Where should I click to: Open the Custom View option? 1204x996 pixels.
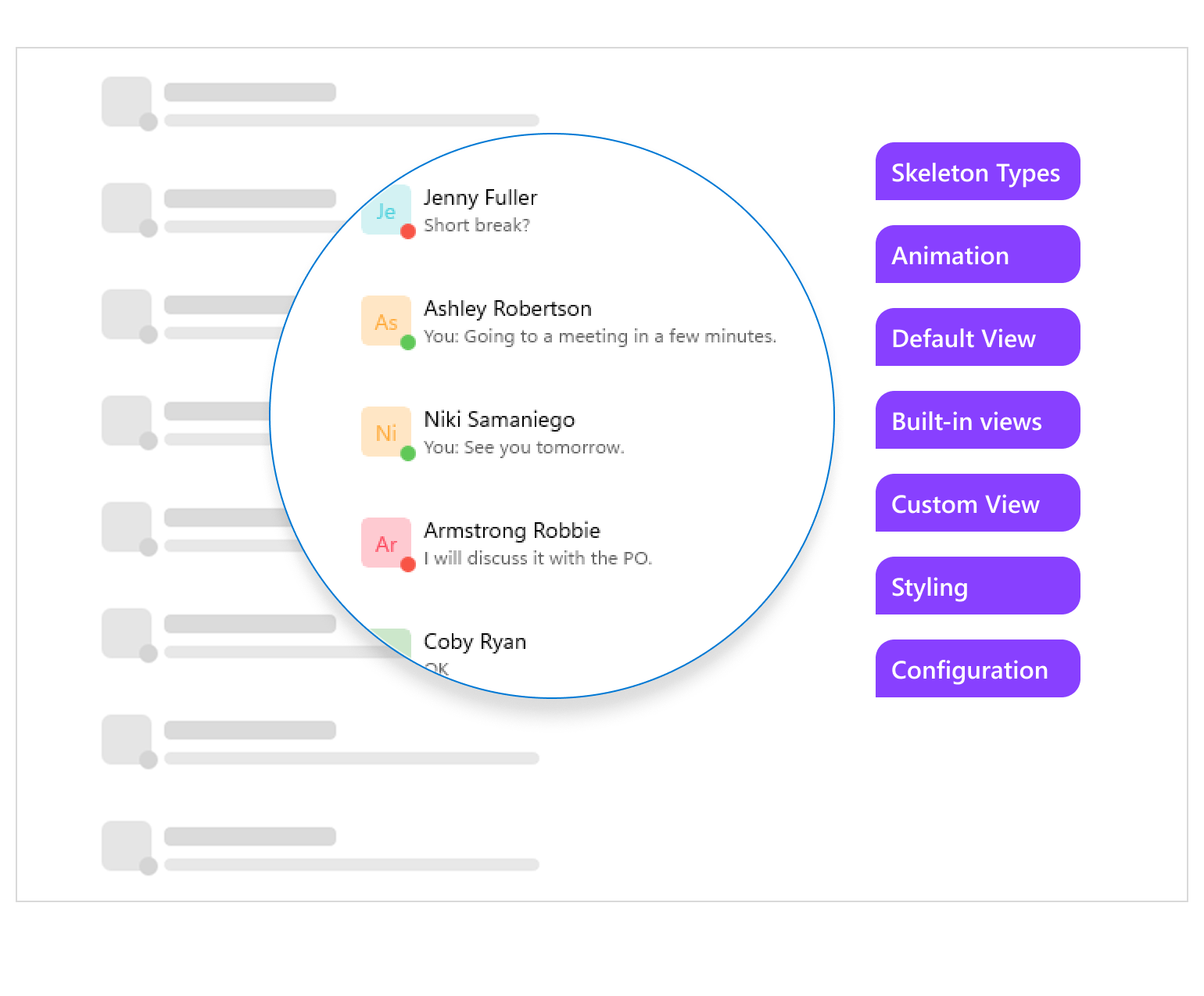(977, 503)
